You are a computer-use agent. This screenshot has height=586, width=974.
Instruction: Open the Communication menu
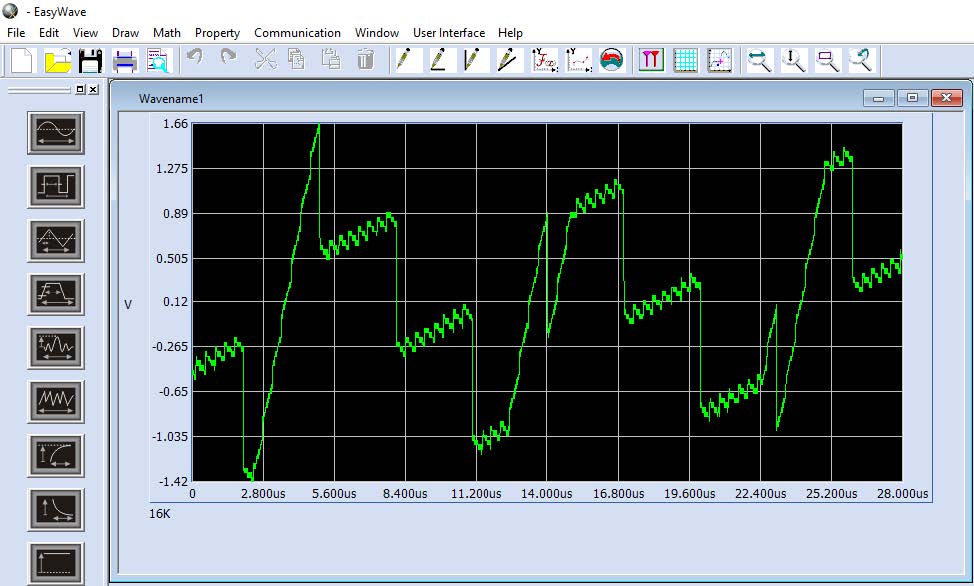pos(297,32)
